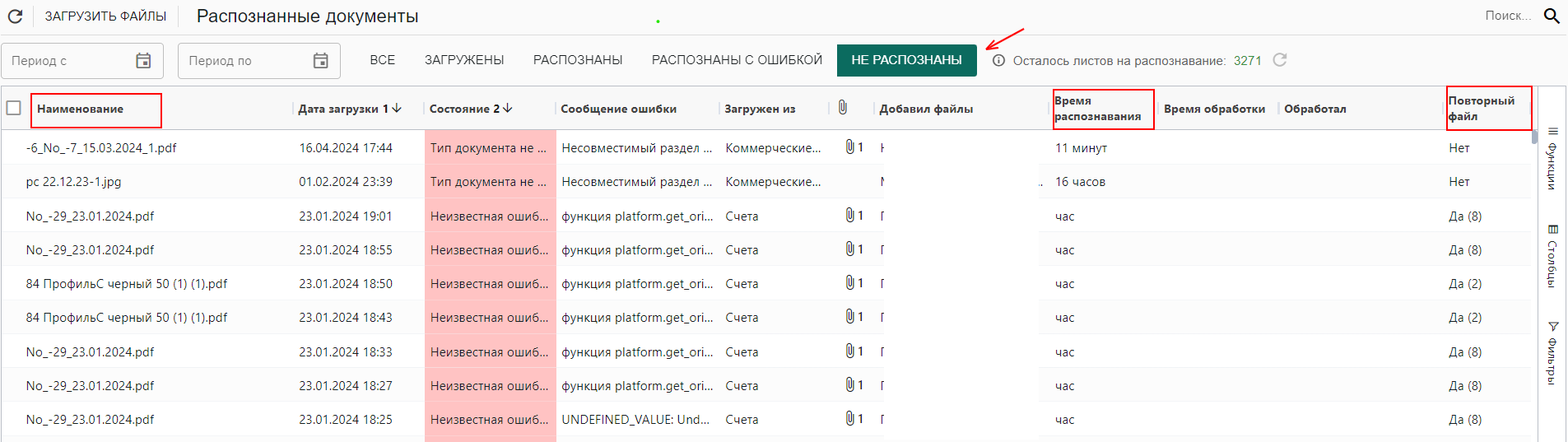Click Коммерческие cell in pc 22.12.23-1.jpg row

(773, 182)
